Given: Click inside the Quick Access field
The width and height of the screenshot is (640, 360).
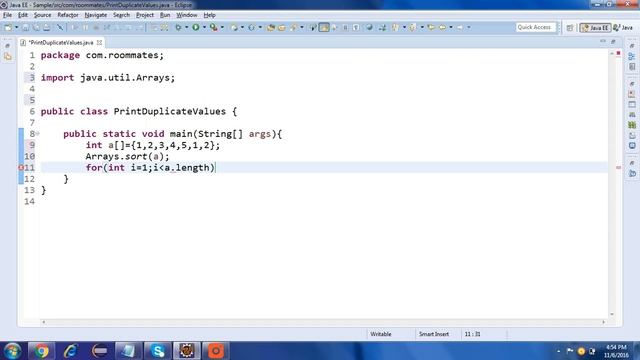Looking at the screenshot, I should tap(535, 27).
